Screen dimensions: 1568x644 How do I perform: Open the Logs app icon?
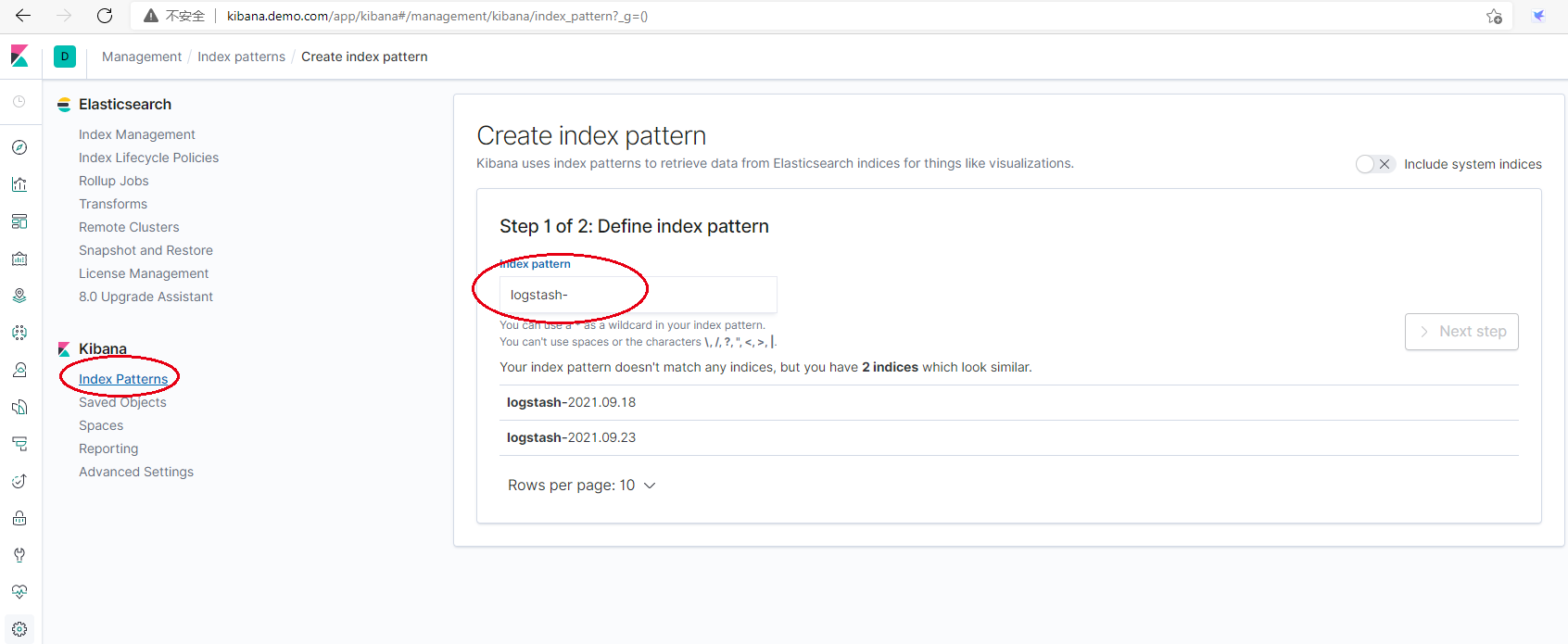pos(19,407)
